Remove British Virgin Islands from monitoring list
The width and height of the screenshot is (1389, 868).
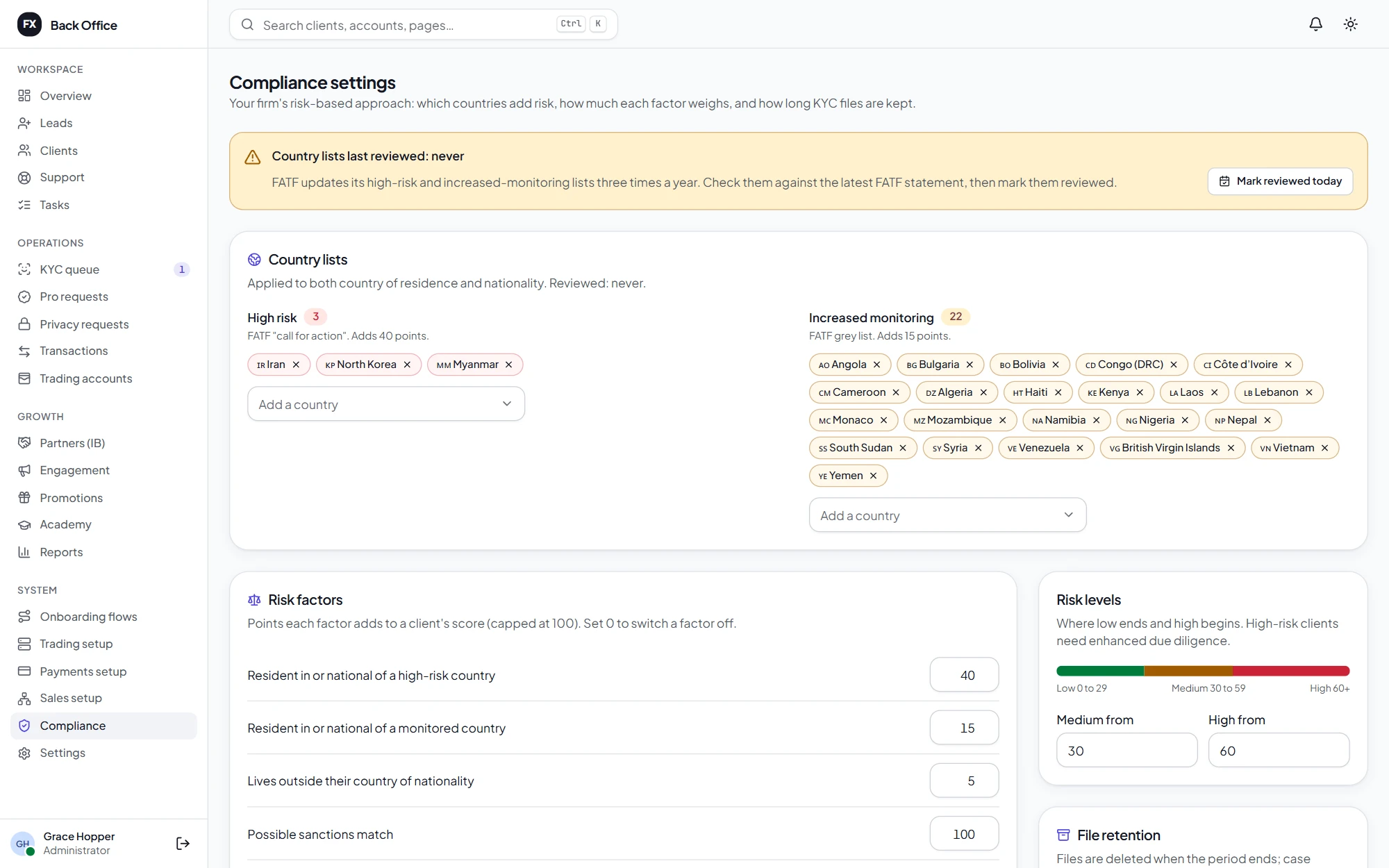(1231, 448)
